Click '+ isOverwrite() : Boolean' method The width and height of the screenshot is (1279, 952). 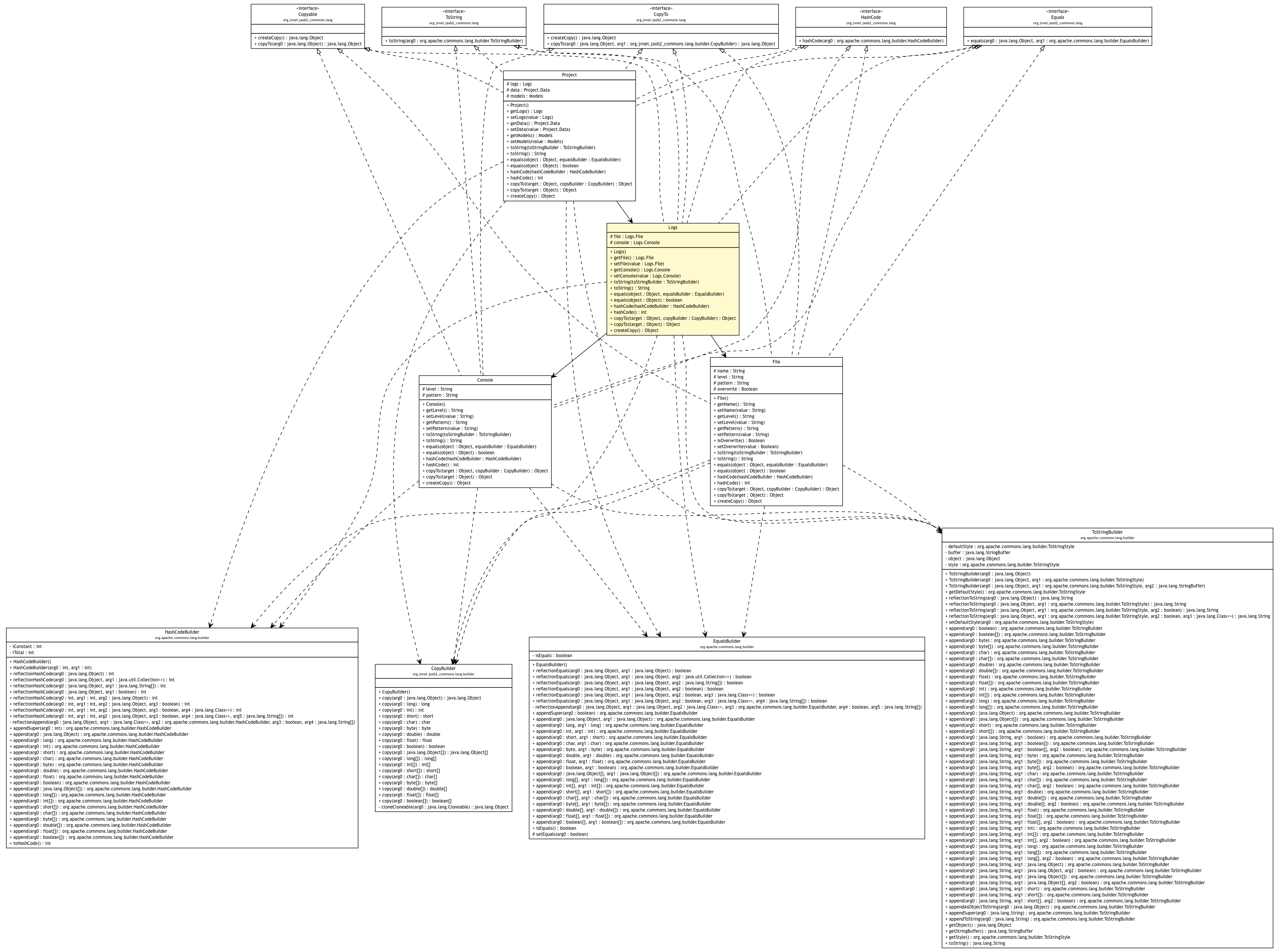point(739,441)
